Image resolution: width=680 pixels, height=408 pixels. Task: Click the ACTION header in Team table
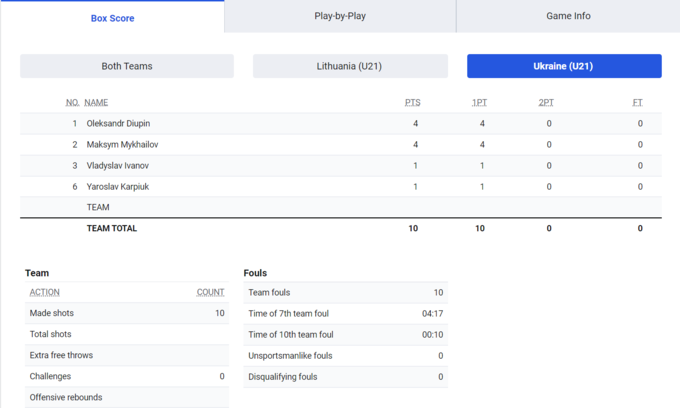(x=45, y=292)
